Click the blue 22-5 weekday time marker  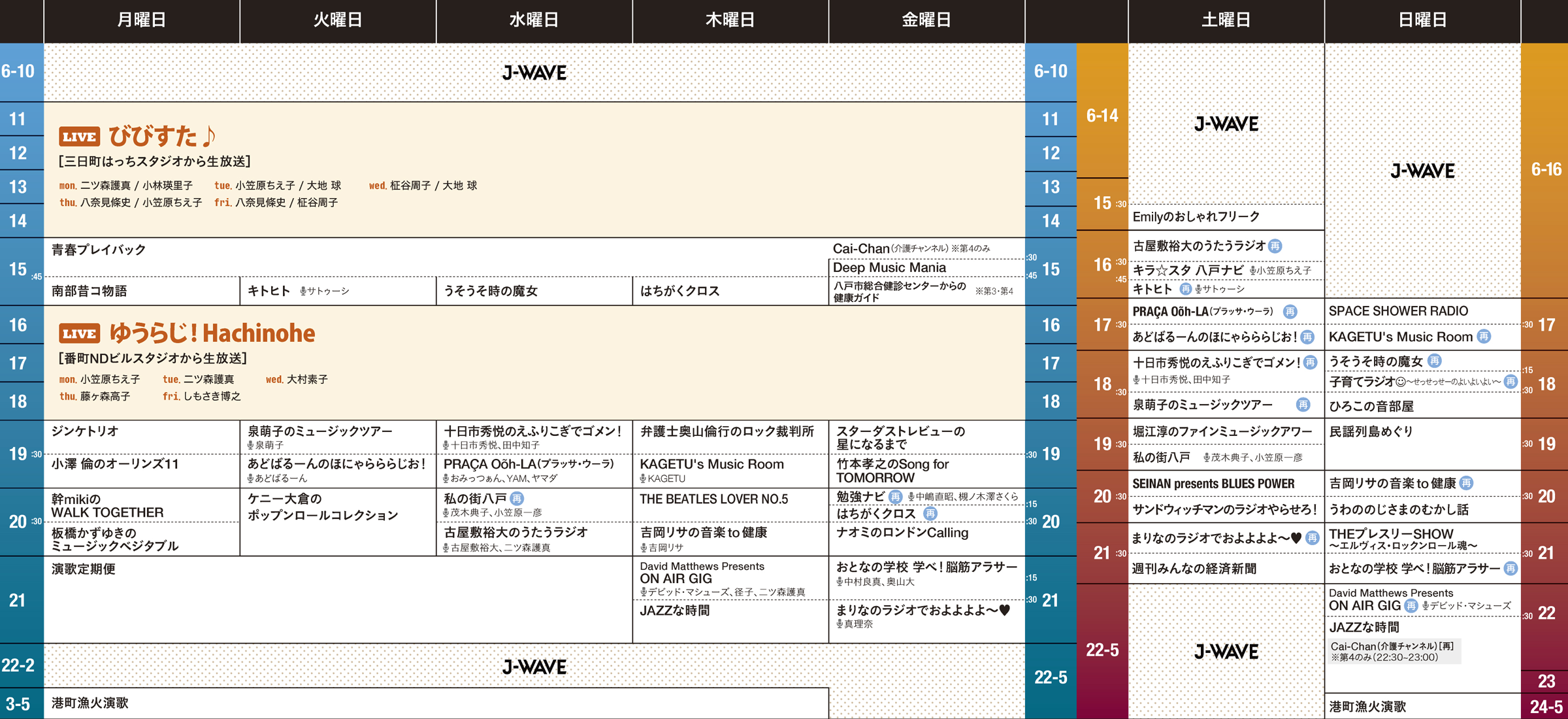pyautogui.click(x=1050, y=677)
